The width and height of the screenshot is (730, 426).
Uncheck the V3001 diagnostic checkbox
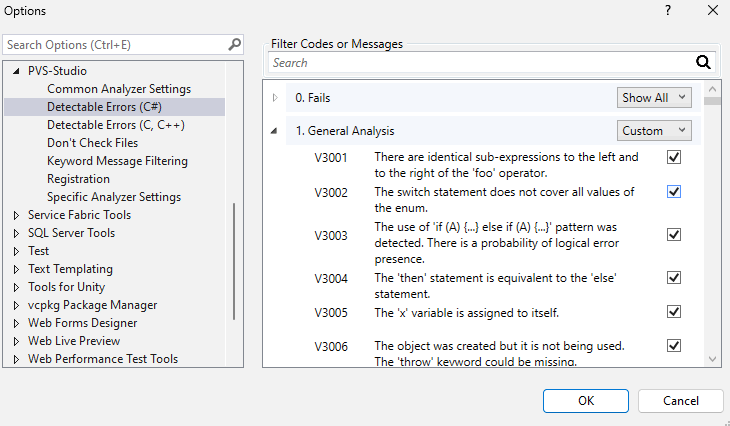pyautogui.click(x=674, y=157)
